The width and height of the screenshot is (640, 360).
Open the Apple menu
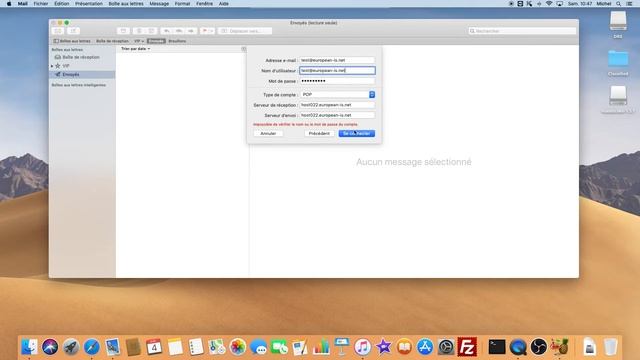tap(9, 4)
